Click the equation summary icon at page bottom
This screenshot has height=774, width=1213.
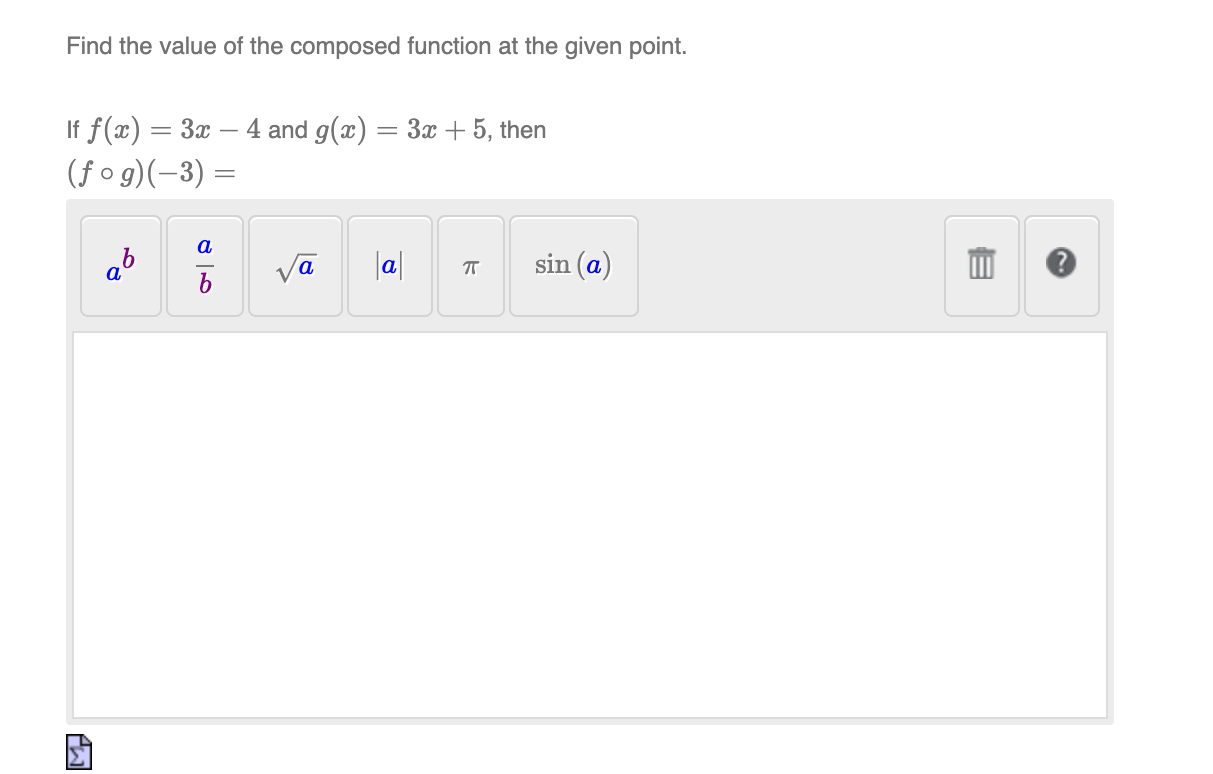(x=78, y=751)
